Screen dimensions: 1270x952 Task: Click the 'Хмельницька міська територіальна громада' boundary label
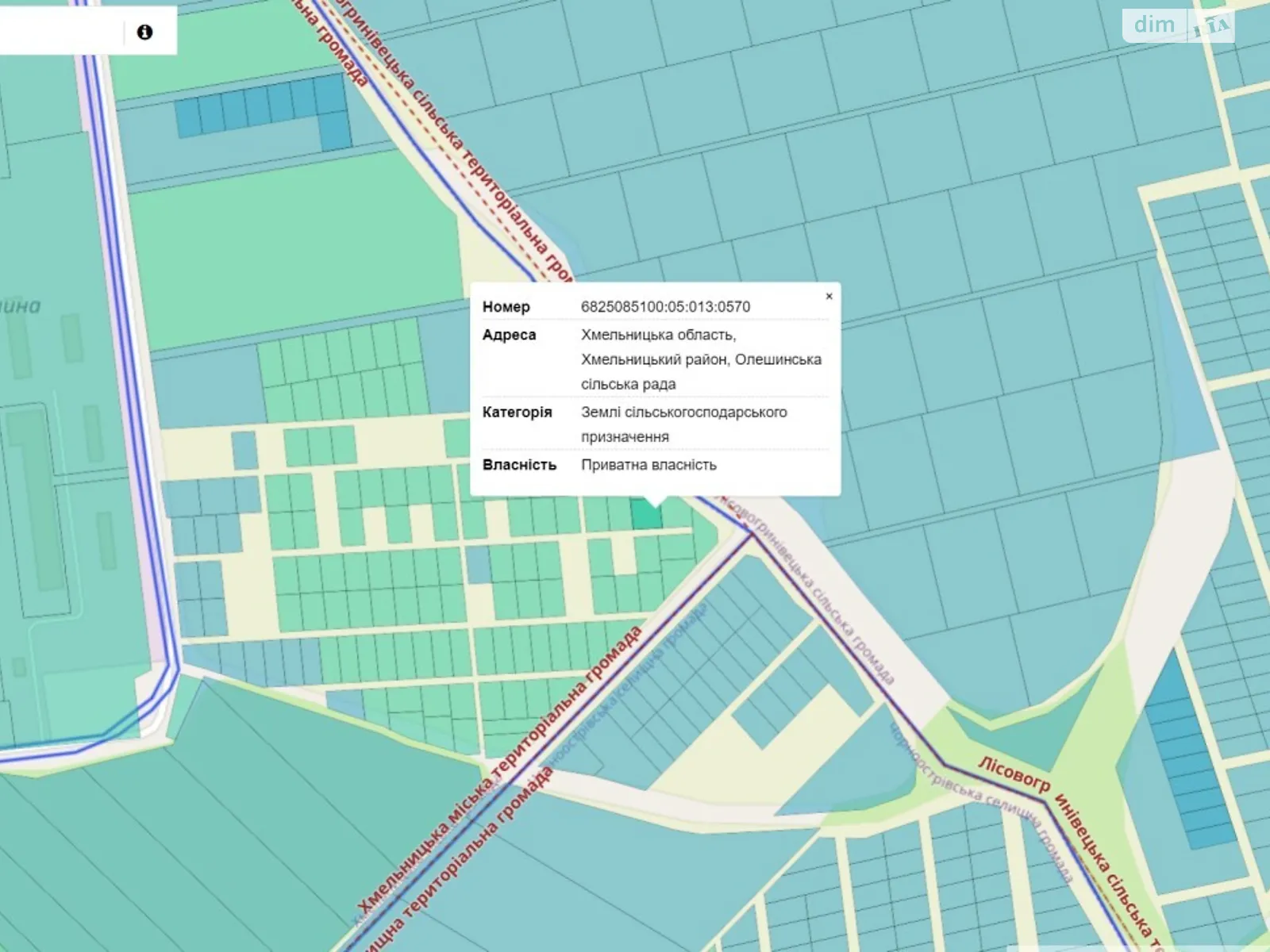[x=499, y=769]
